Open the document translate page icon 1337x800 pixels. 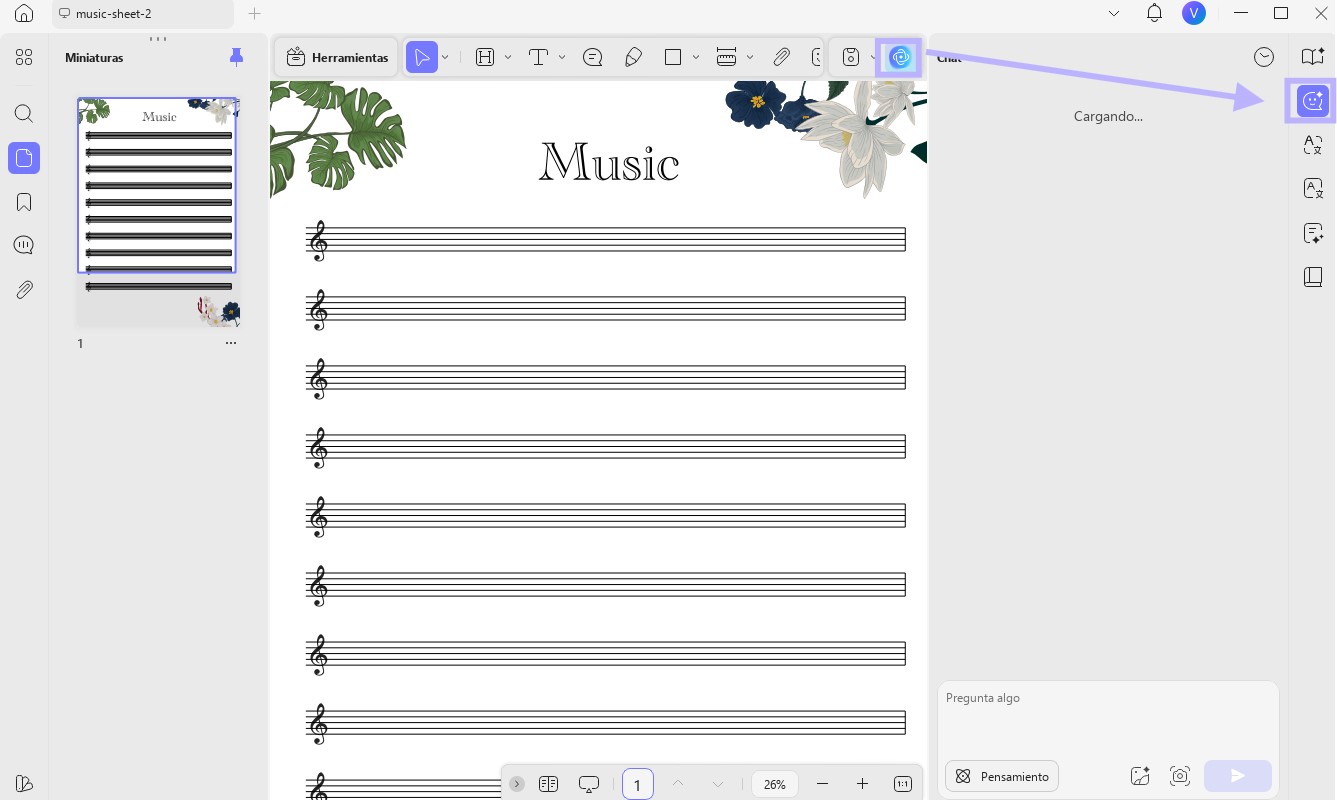(x=1313, y=188)
